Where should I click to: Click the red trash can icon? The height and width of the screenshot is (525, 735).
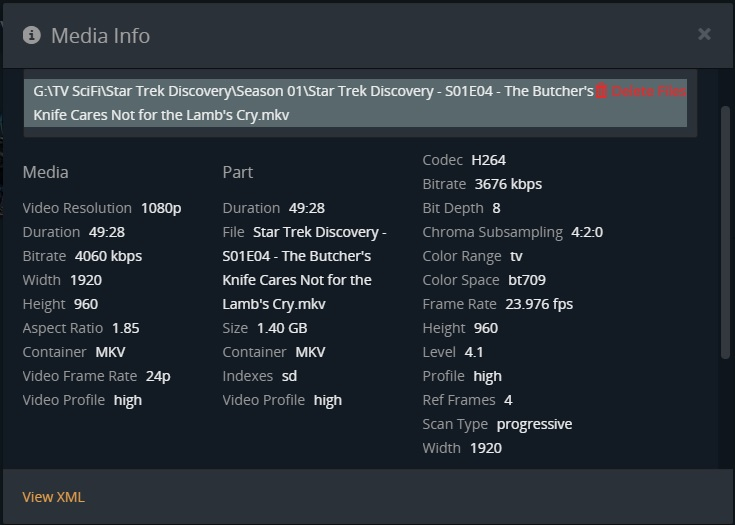[602, 91]
